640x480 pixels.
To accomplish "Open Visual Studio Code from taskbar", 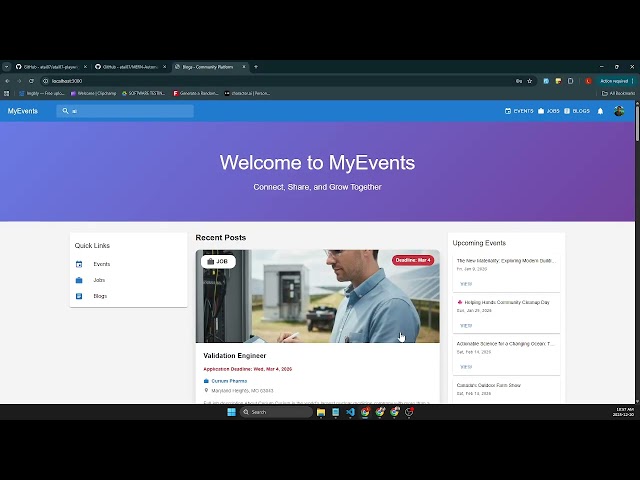I will [350, 412].
